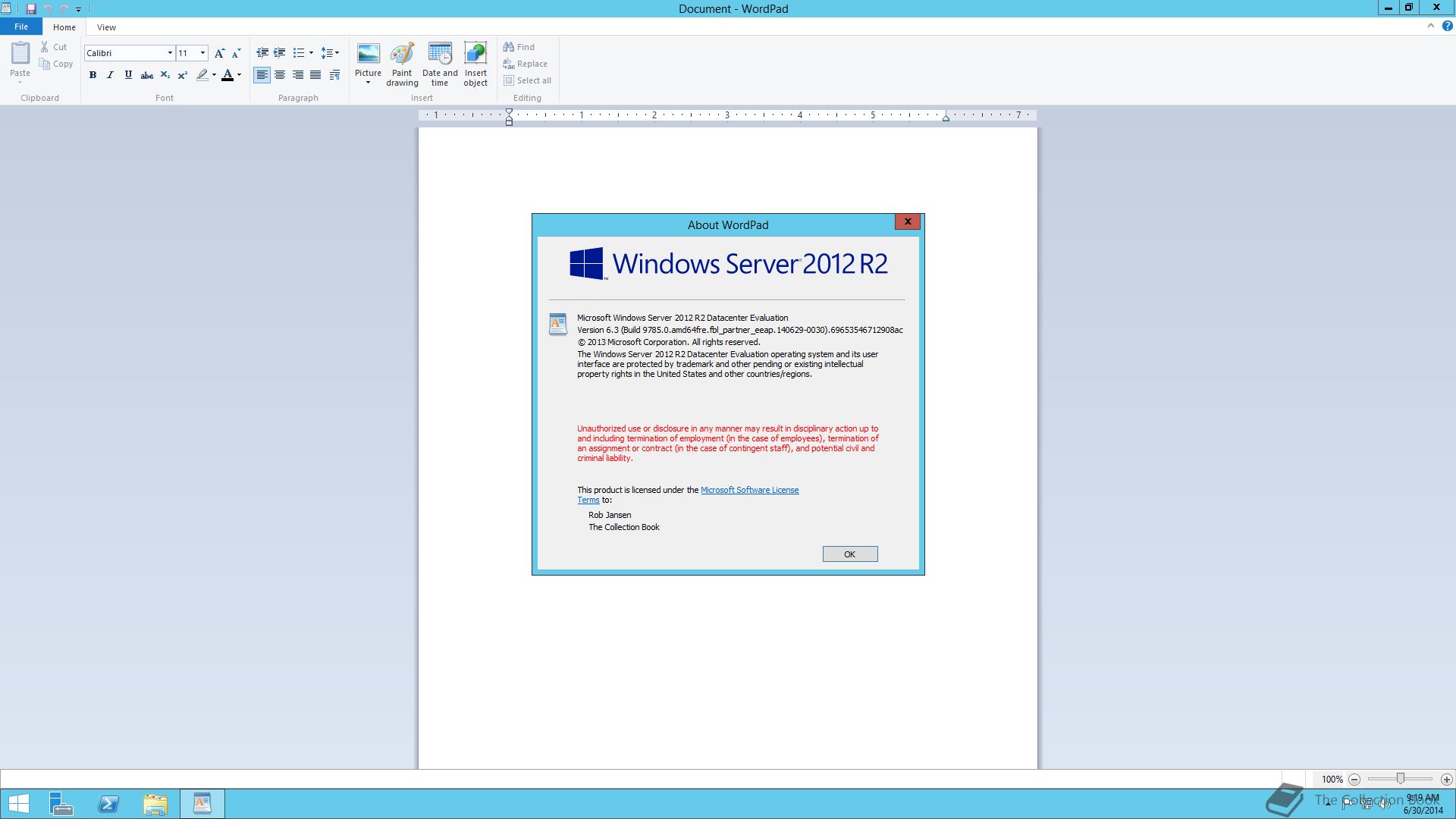Align text right

pos(298,75)
